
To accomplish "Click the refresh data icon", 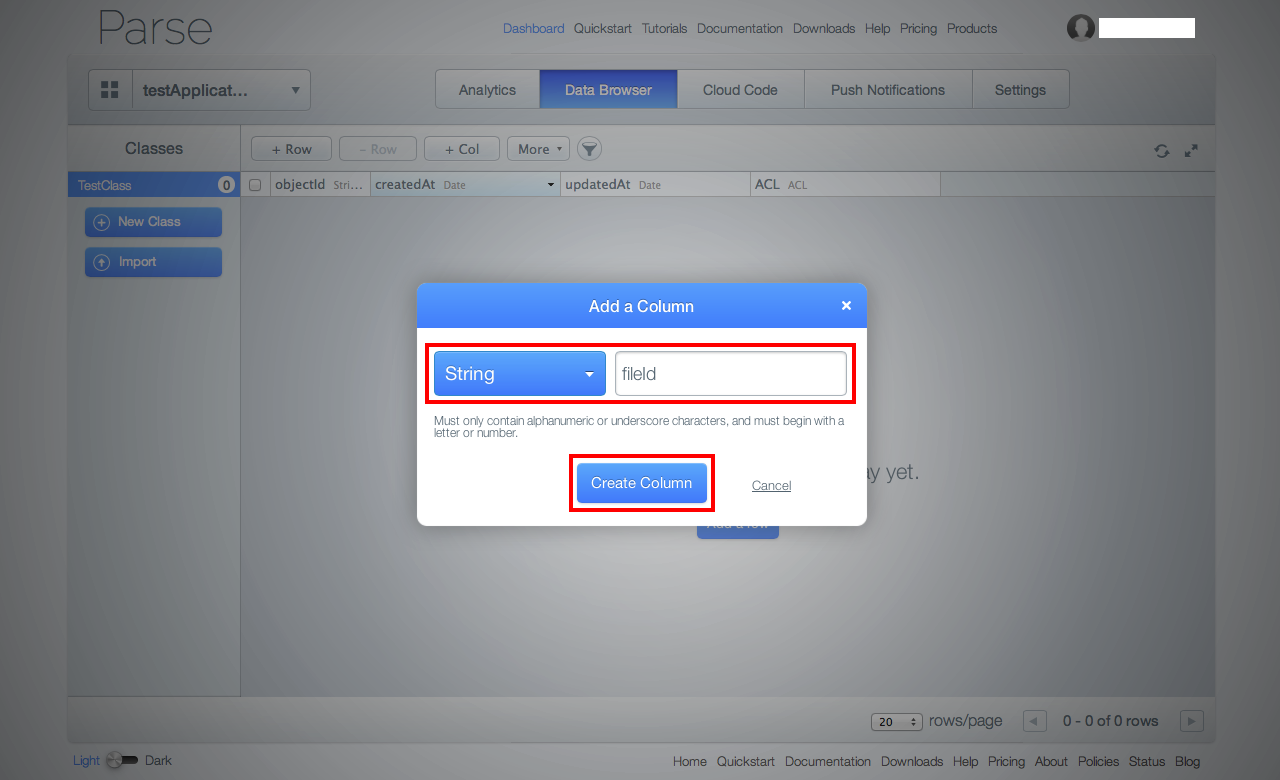I will [1161, 151].
